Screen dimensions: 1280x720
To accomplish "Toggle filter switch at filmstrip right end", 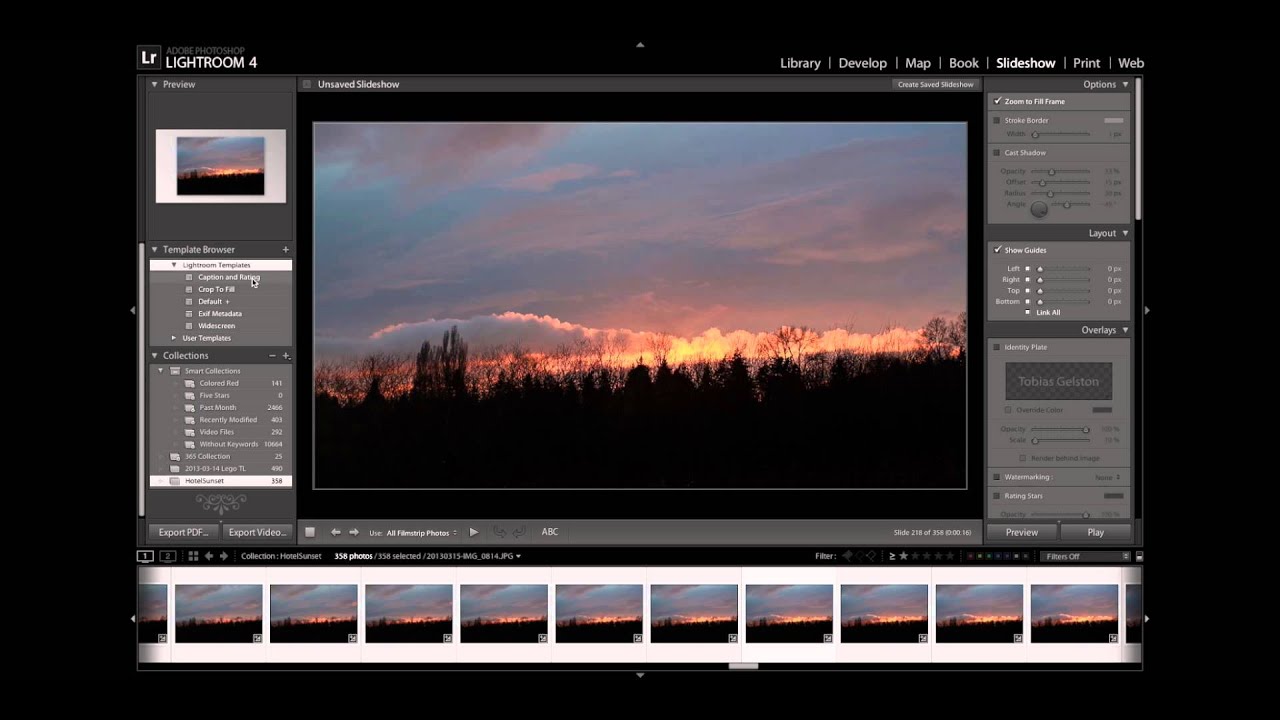I will click(1139, 556).
